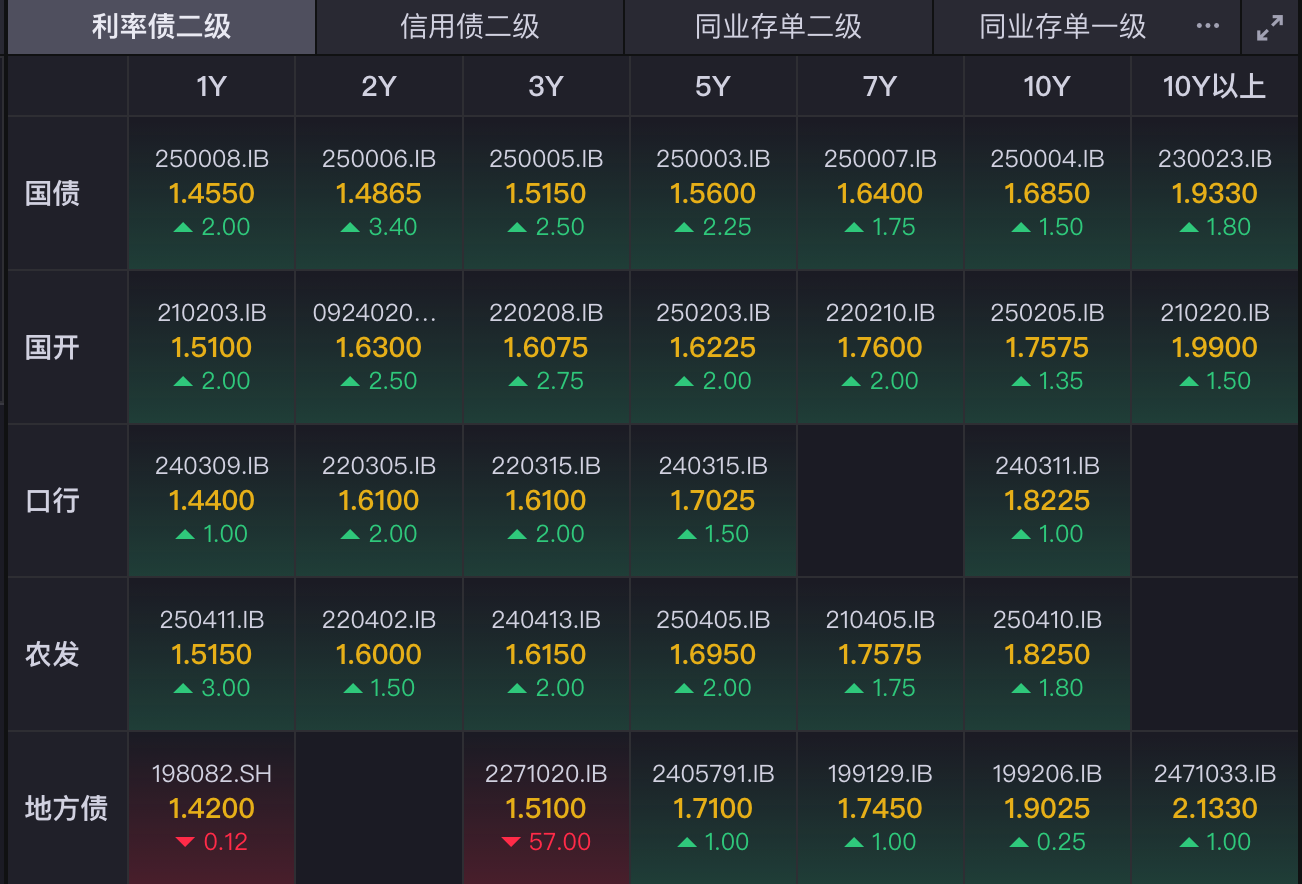Click the 口行 row label
This screenshot has width=1302, height=884.
(52, 500)
